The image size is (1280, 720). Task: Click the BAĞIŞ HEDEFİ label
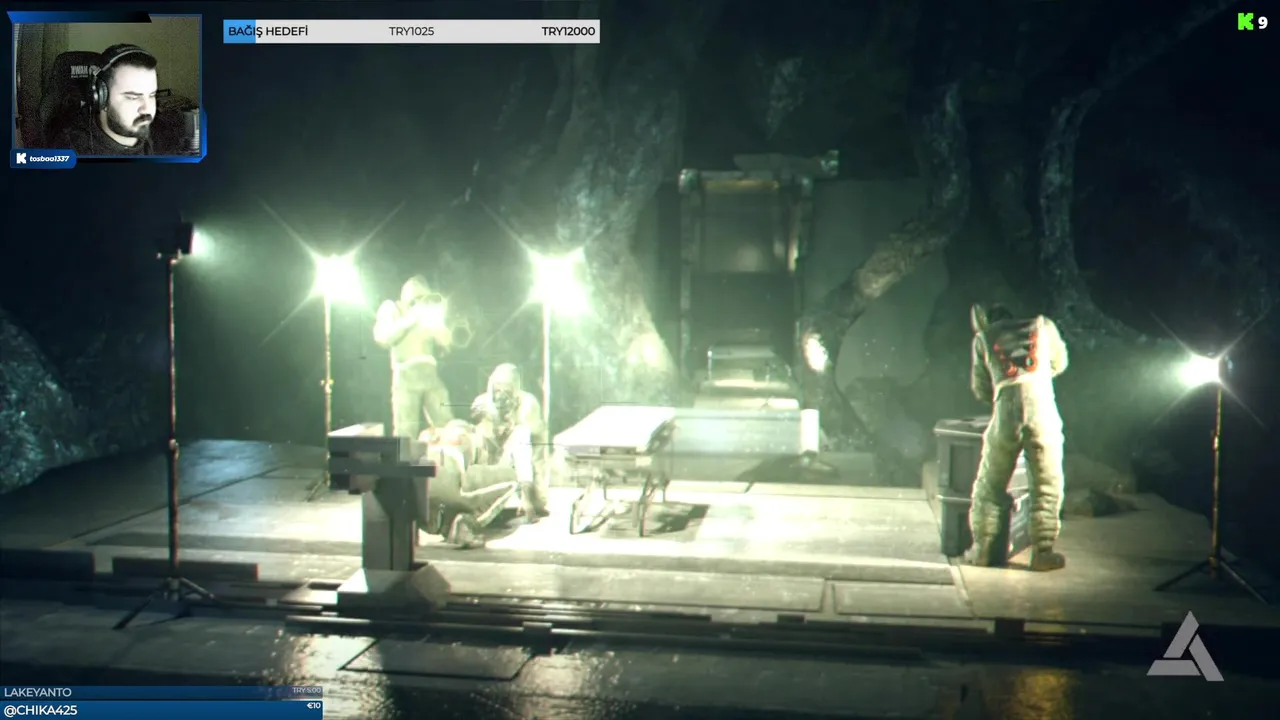pos(268,32)
